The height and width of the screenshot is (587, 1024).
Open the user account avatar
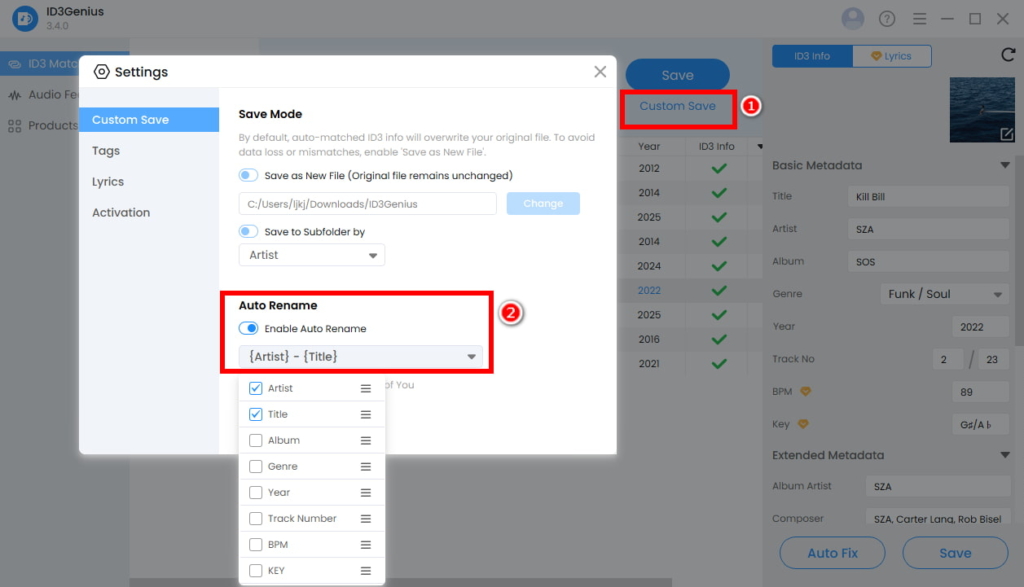tap(852, 17)
